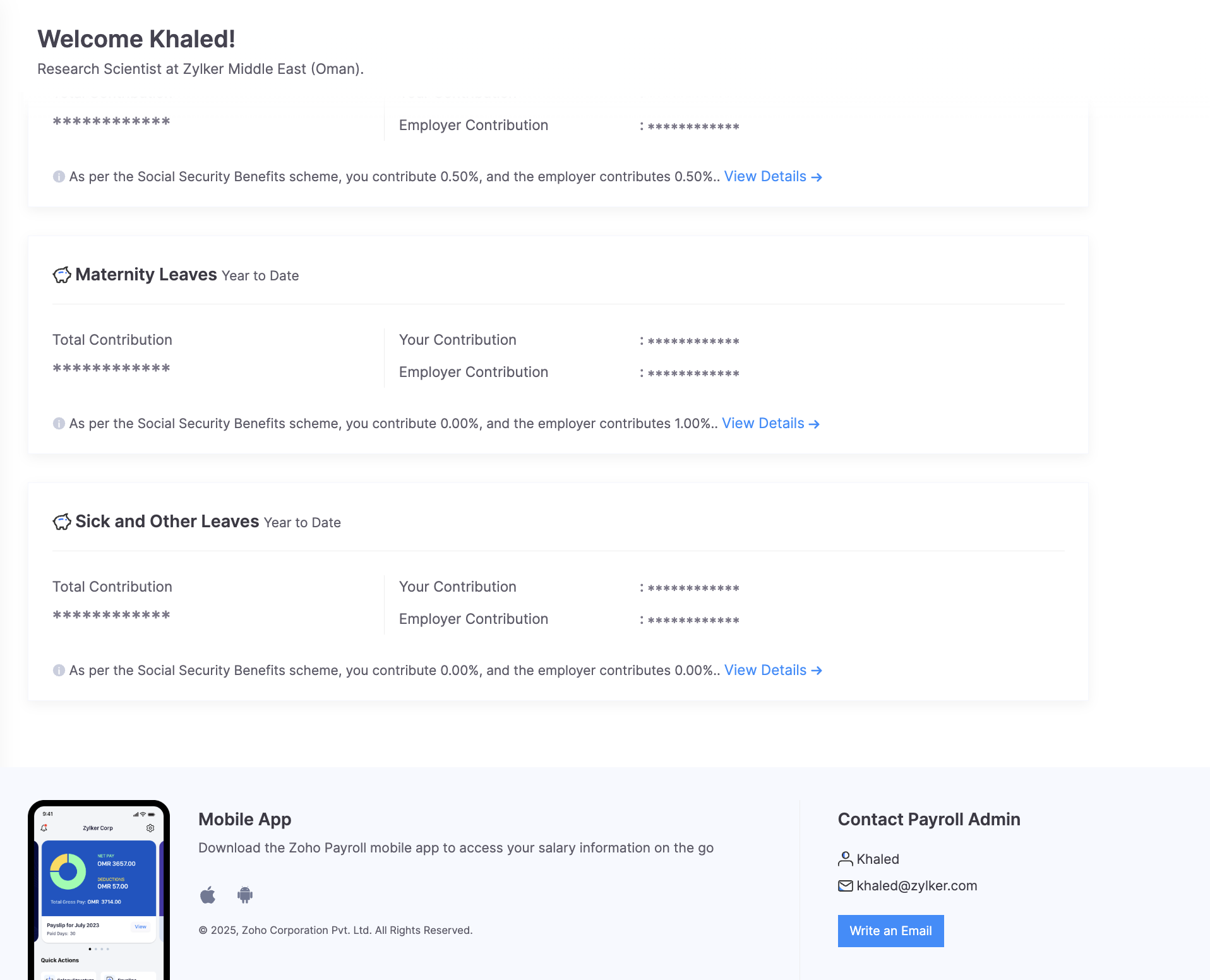Click the Apple App Store icon
This screenshot has height=980, width=1210.
click(208, 895)
